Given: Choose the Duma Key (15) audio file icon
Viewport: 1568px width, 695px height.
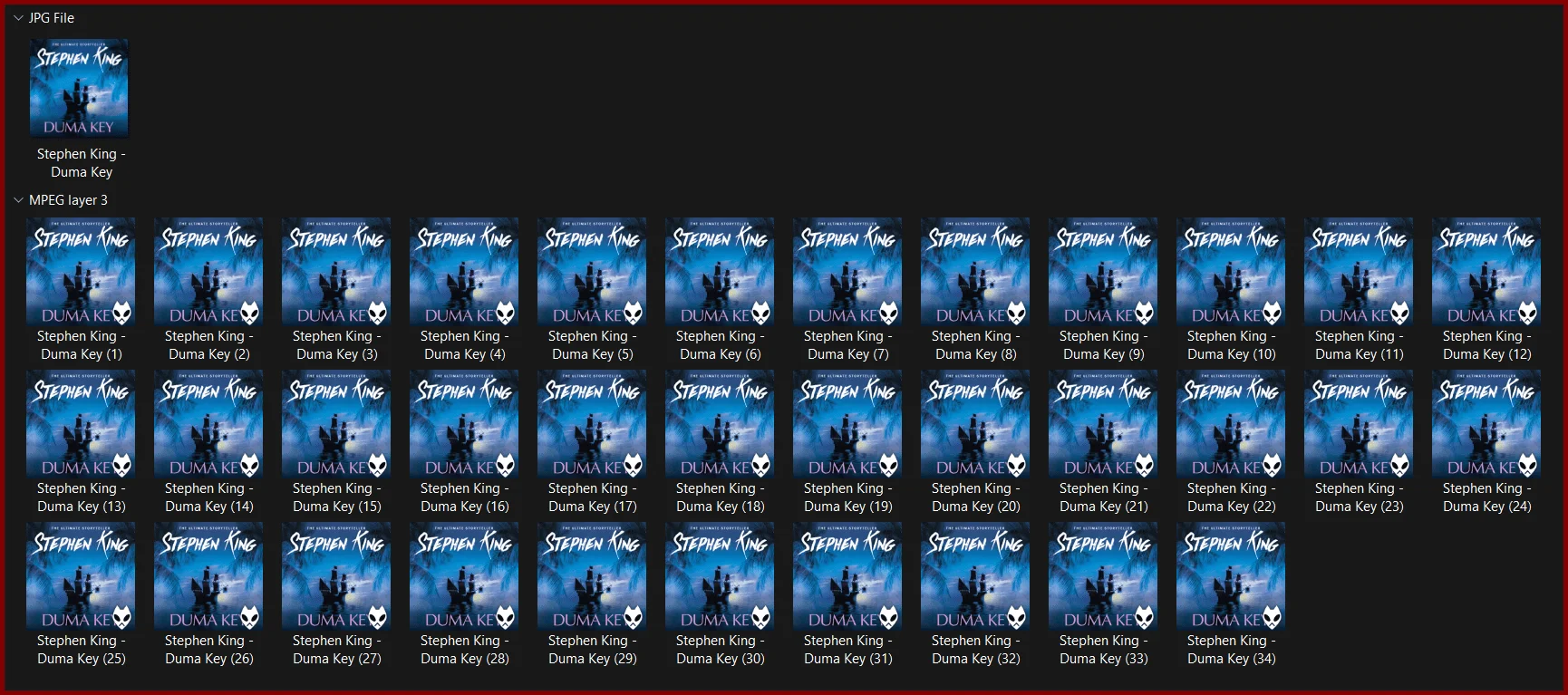Looking at the screenshot, I should [336, 424].
